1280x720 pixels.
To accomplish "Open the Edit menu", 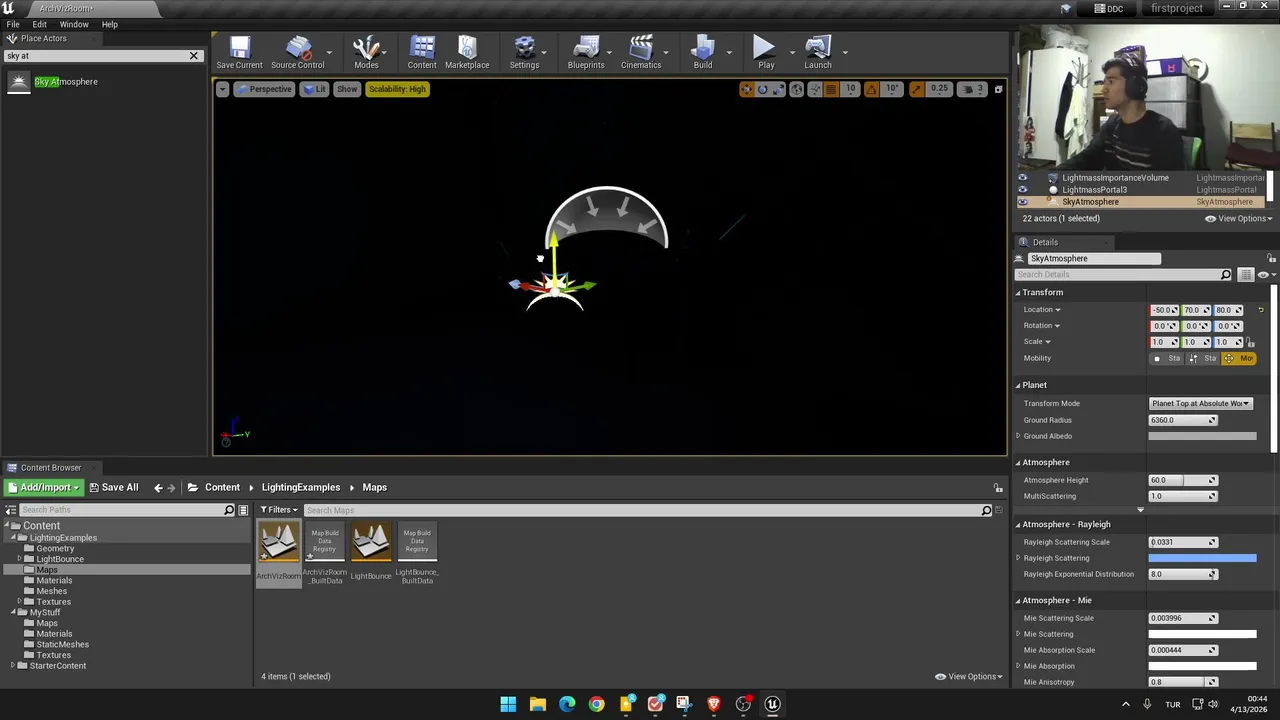I will 39,24.
